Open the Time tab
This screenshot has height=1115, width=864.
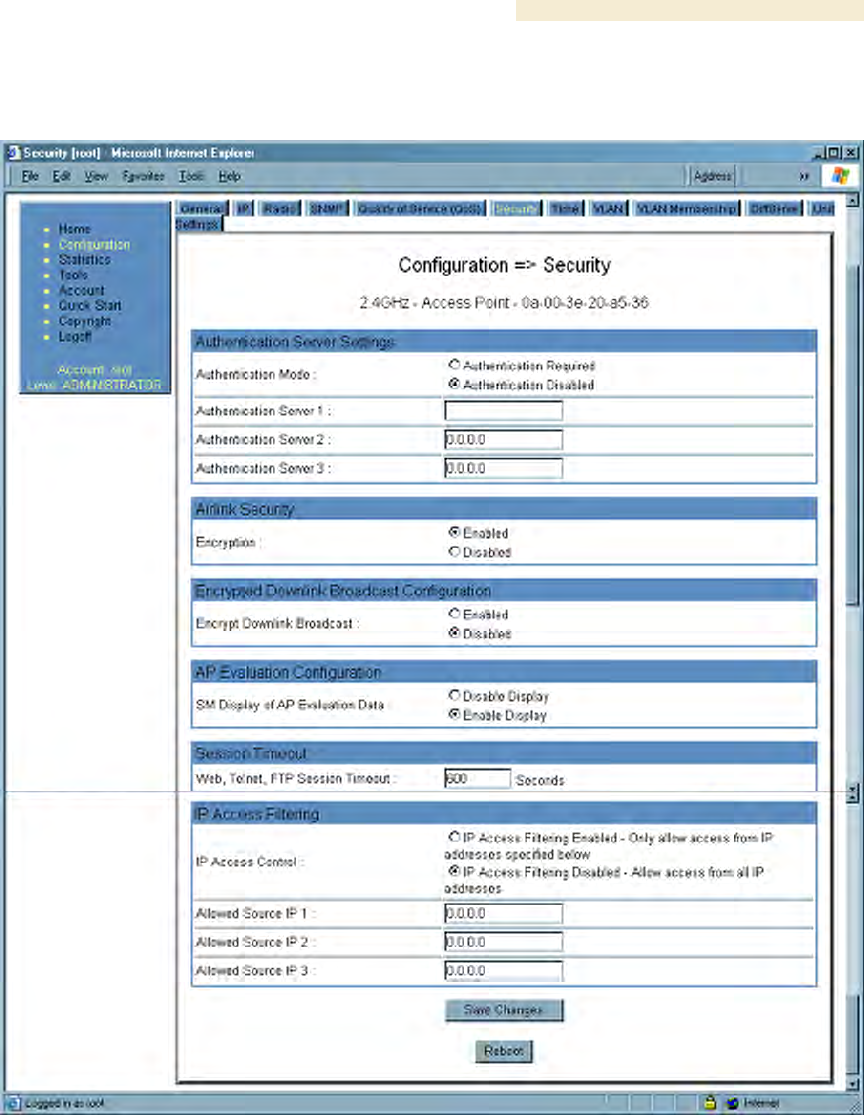click(x=565, y=208)
